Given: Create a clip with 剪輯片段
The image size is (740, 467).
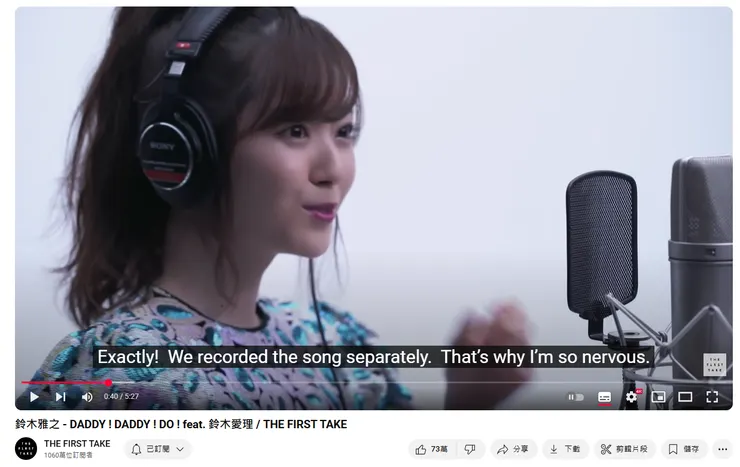Looking at the screenshot, I should tap(624, 449).
